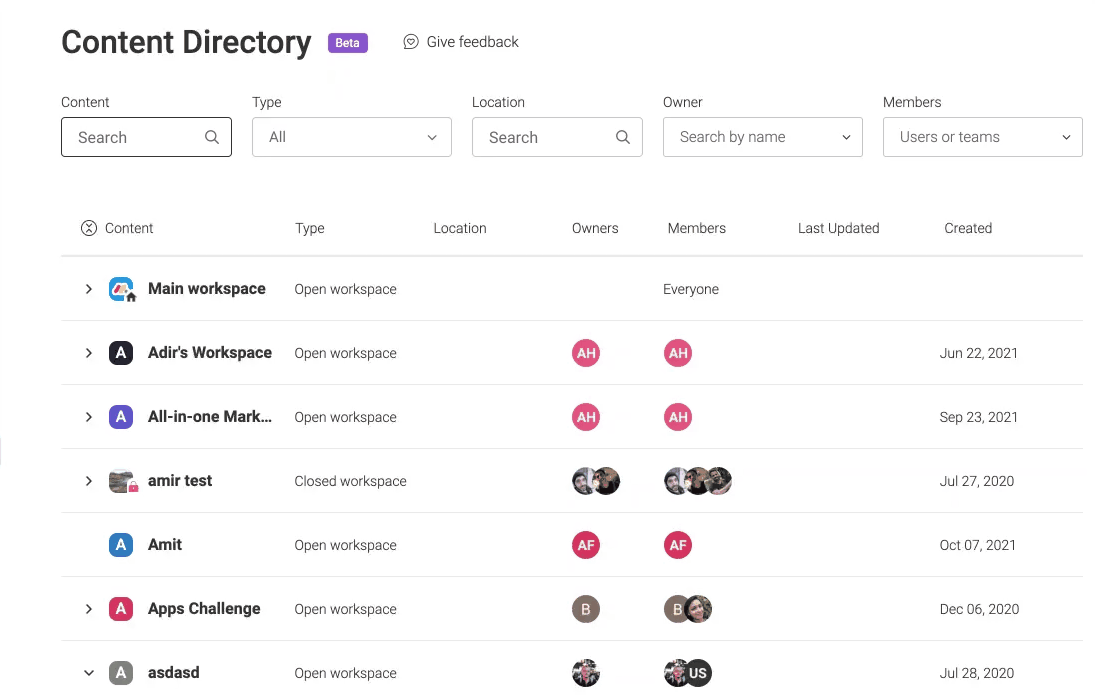Viewport: 1095px width, 696px height.
Task: Click the Jul 28, 2020 created date
Action: click(976, 673)
